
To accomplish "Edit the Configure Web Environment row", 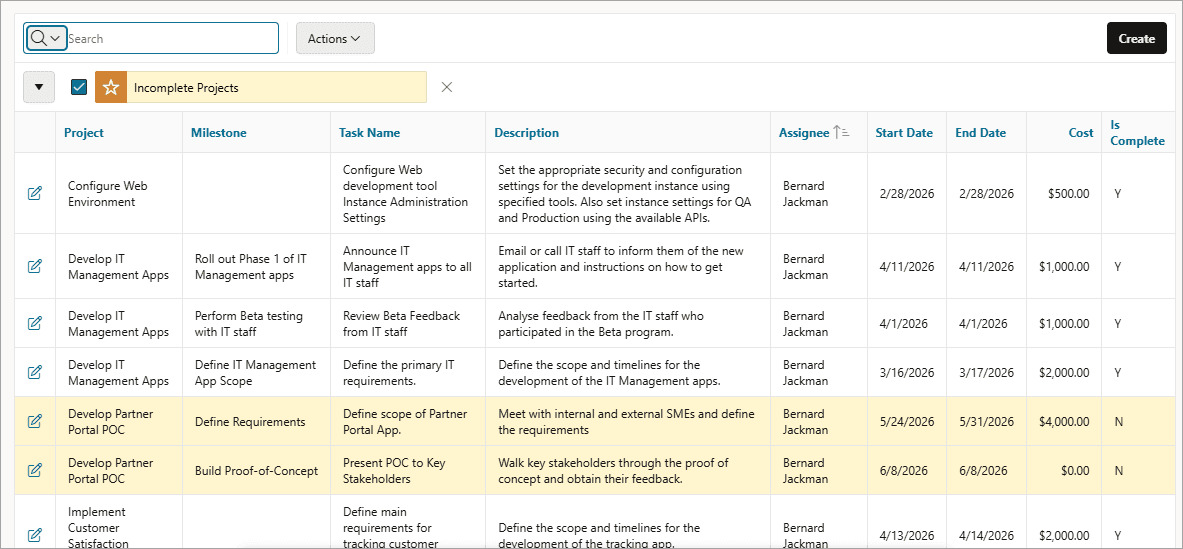I will point(35,194).
